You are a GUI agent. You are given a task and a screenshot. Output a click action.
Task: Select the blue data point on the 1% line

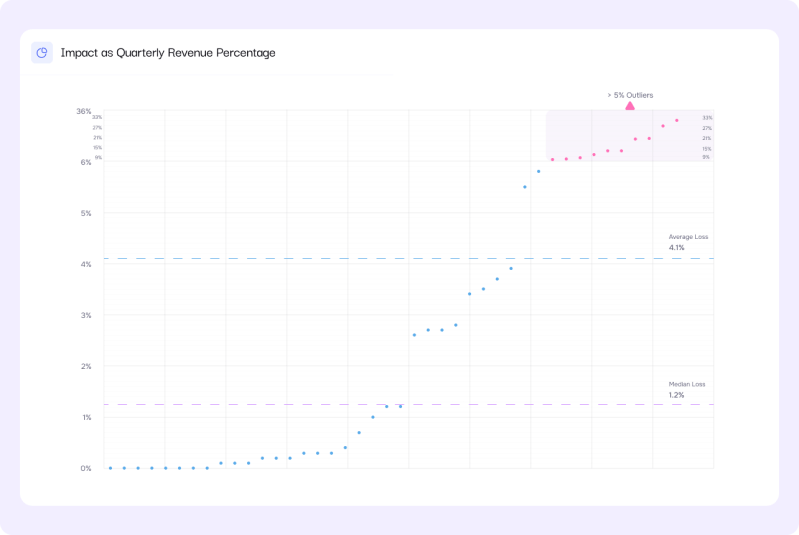click(373, 417)
